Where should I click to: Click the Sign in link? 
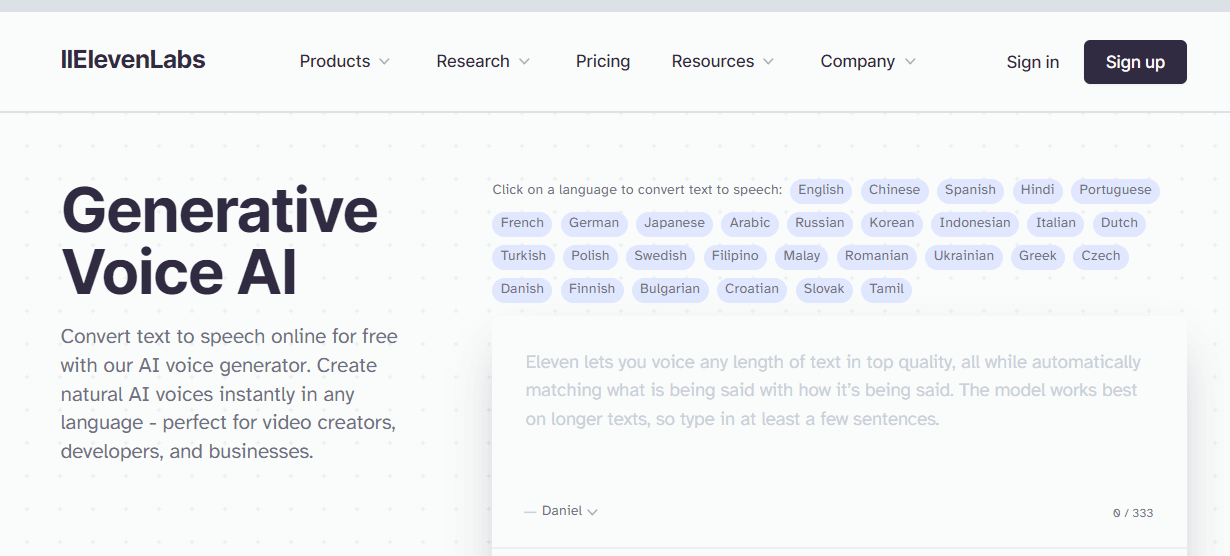[x=1033, y=62]
